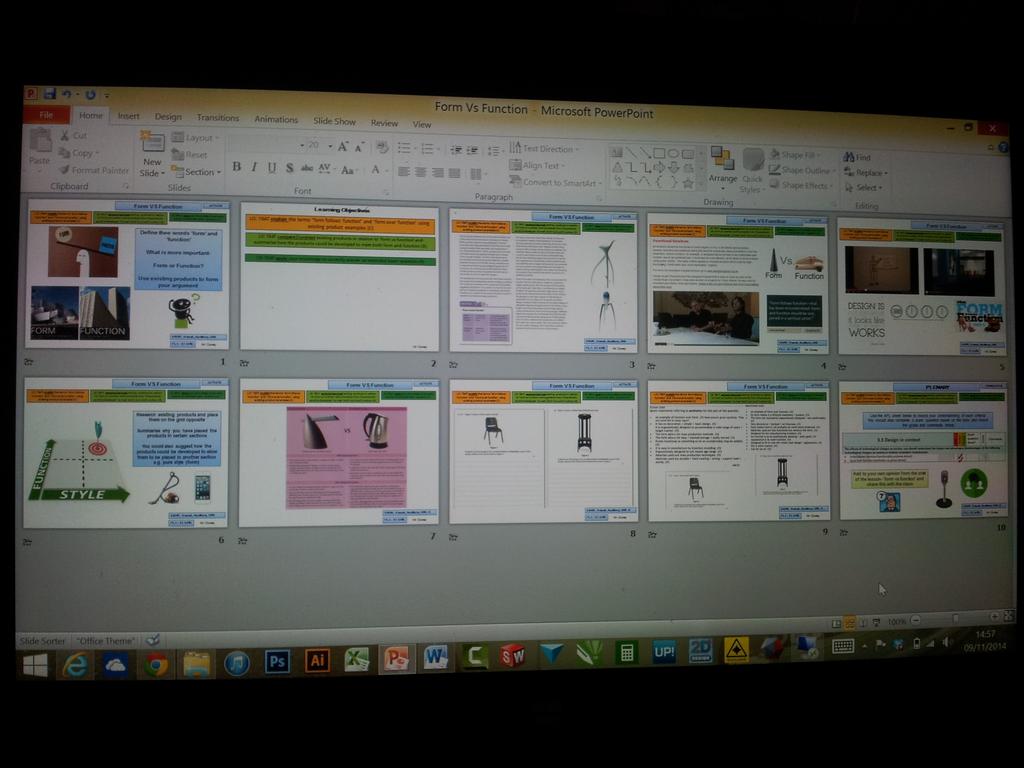Click the zoom out minus button

[x=916, y=619]
